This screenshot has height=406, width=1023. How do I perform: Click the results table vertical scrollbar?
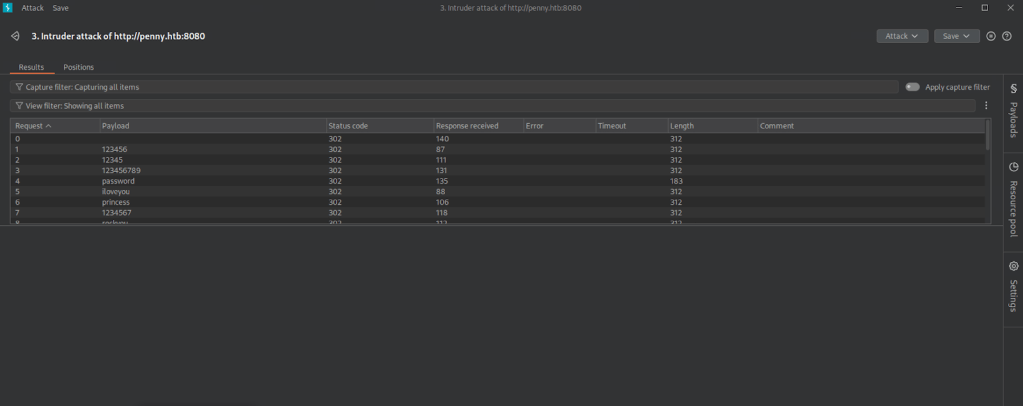pyautogui.click(x=988, y=140)
